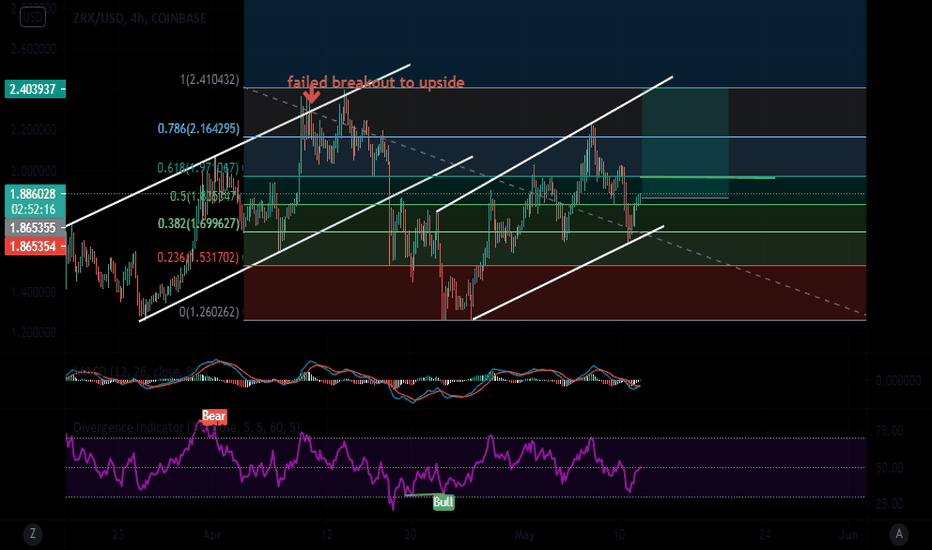Click the 75.00 level on the RSI scale

(x=889, y=431)
